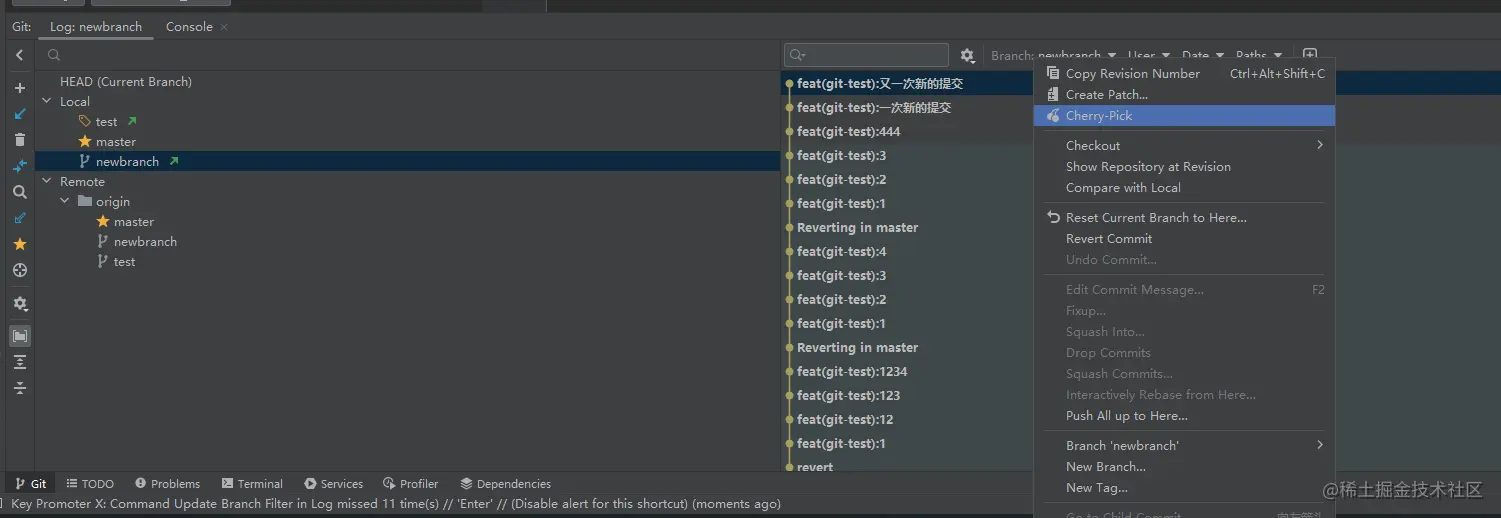Collapse the Local branches node
The height and width of the screenshot is (518, 1501).
click(47, 102)
